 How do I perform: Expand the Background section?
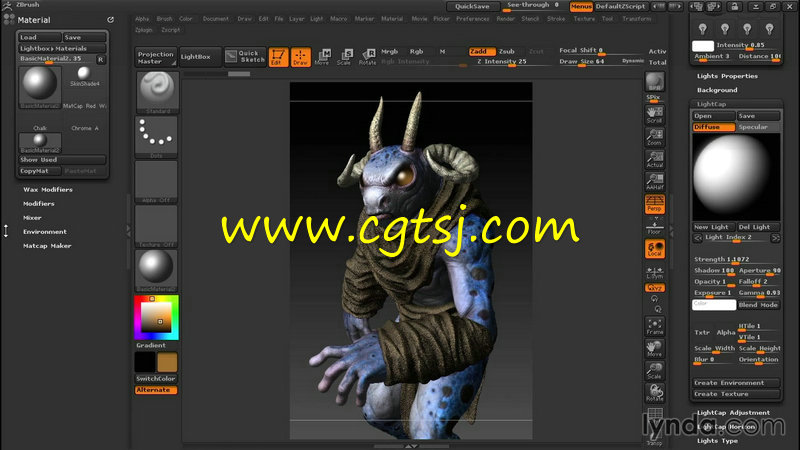(x=717, y=90)
